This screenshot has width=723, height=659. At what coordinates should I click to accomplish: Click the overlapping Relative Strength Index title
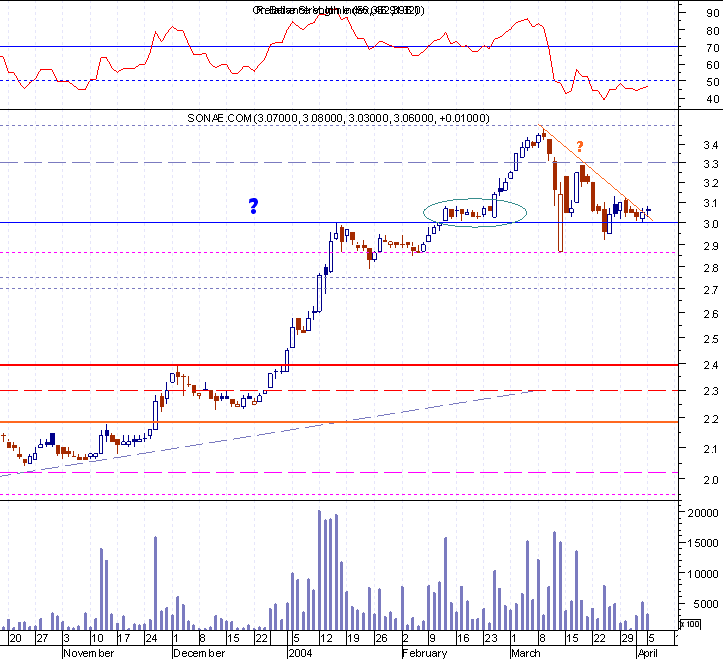tap(338, 10)
